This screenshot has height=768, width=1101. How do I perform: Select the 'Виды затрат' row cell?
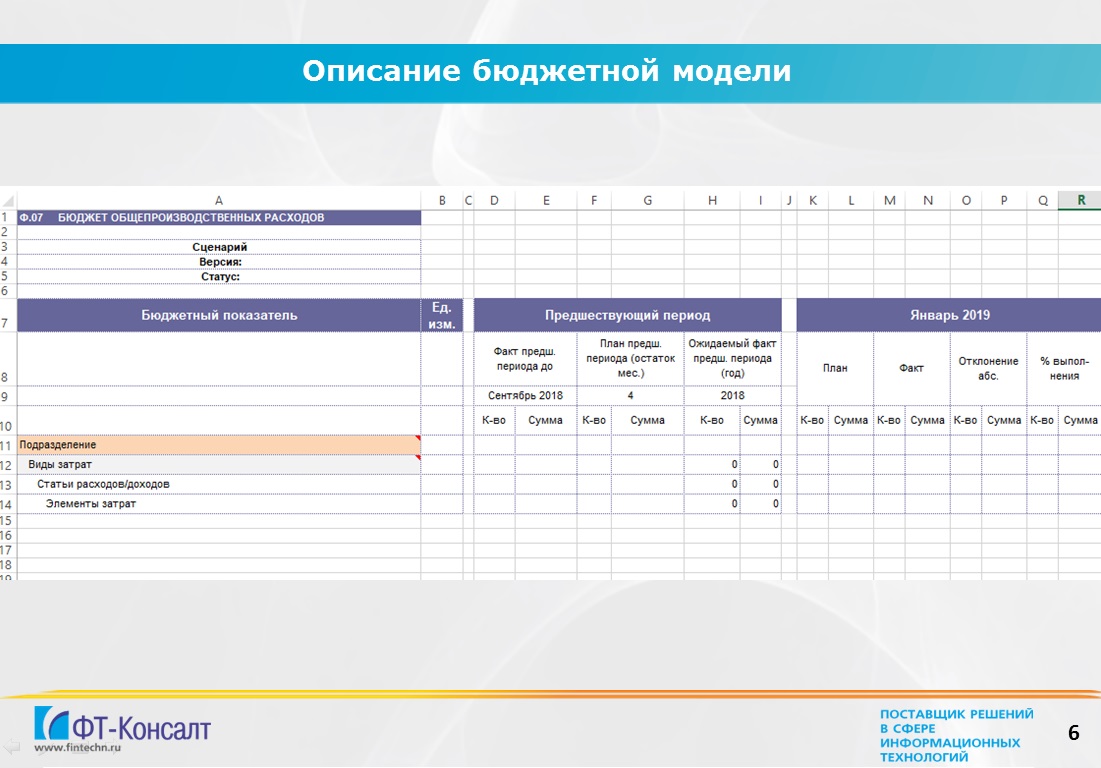coord(218,465)
